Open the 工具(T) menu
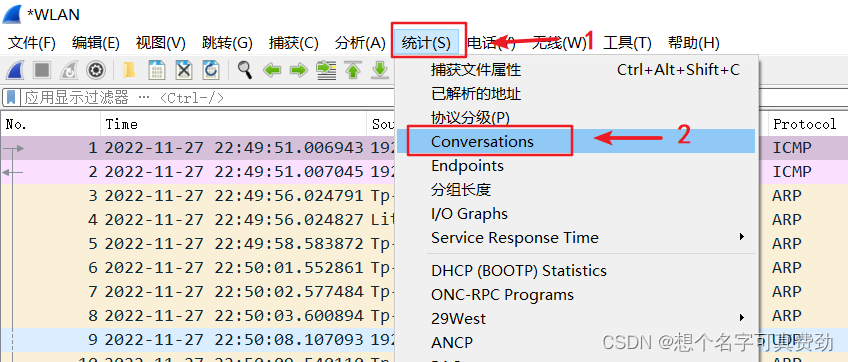The image size is (848, 362). pos(627,43)
